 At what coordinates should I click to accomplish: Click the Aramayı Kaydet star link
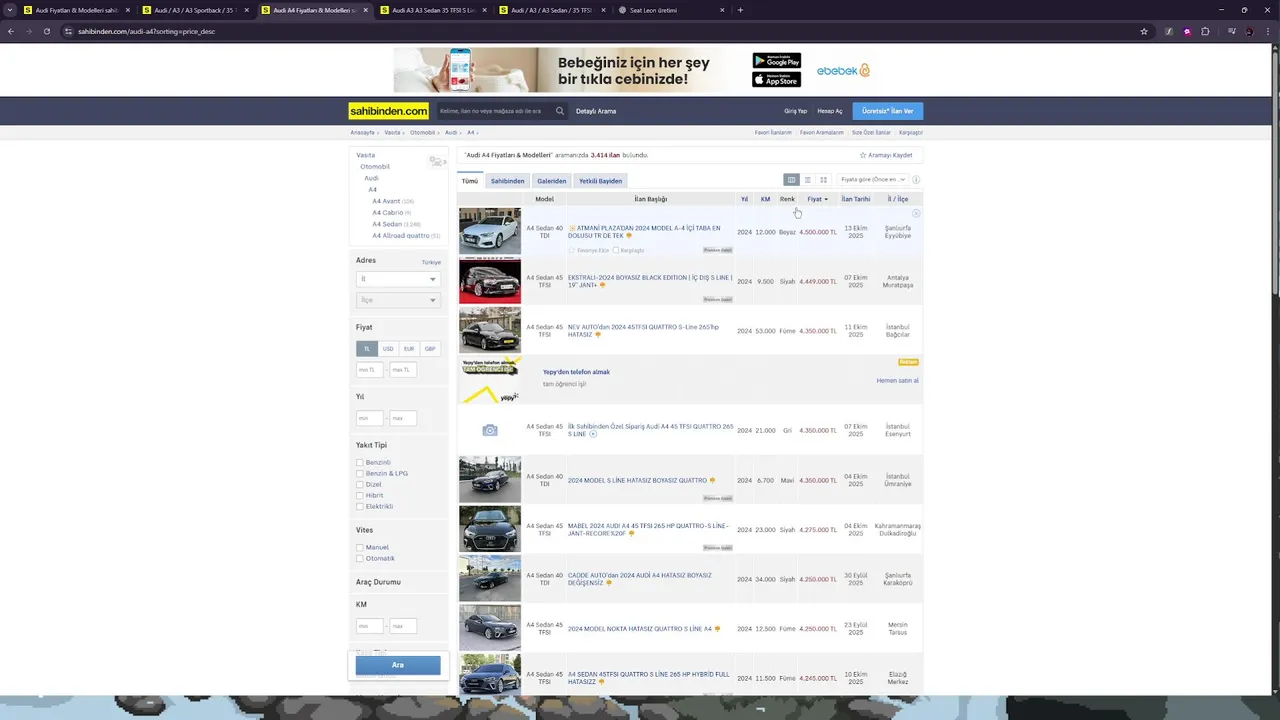click(x=886, y=155)
